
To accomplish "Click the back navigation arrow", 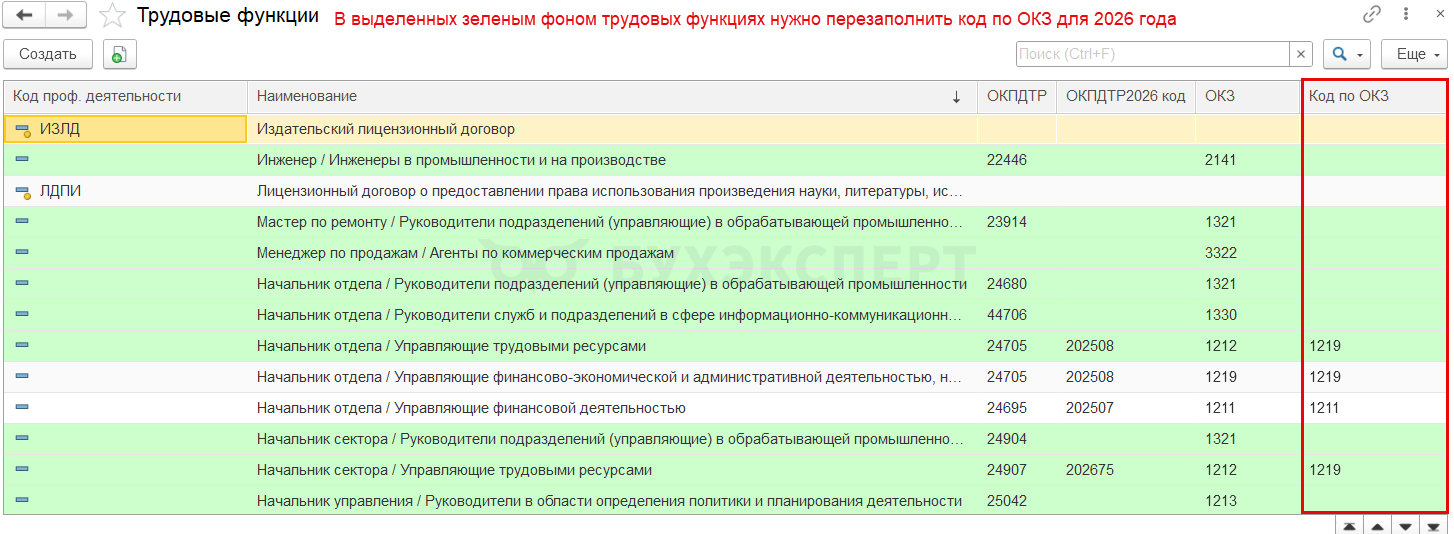I will click(25, 15).
